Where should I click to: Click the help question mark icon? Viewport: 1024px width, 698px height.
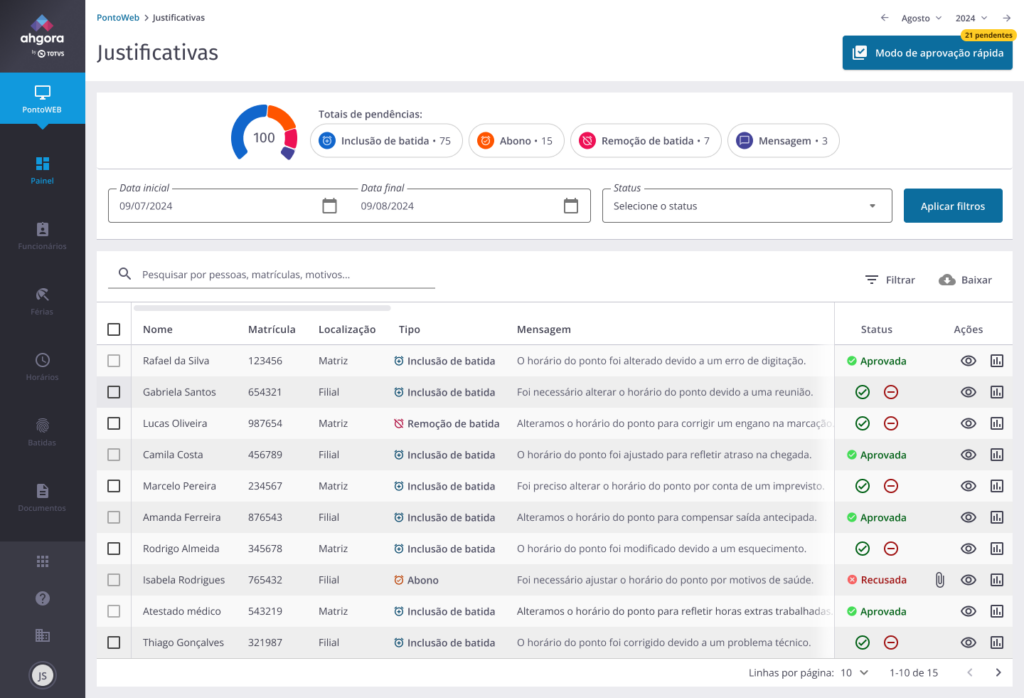point(42,598)
